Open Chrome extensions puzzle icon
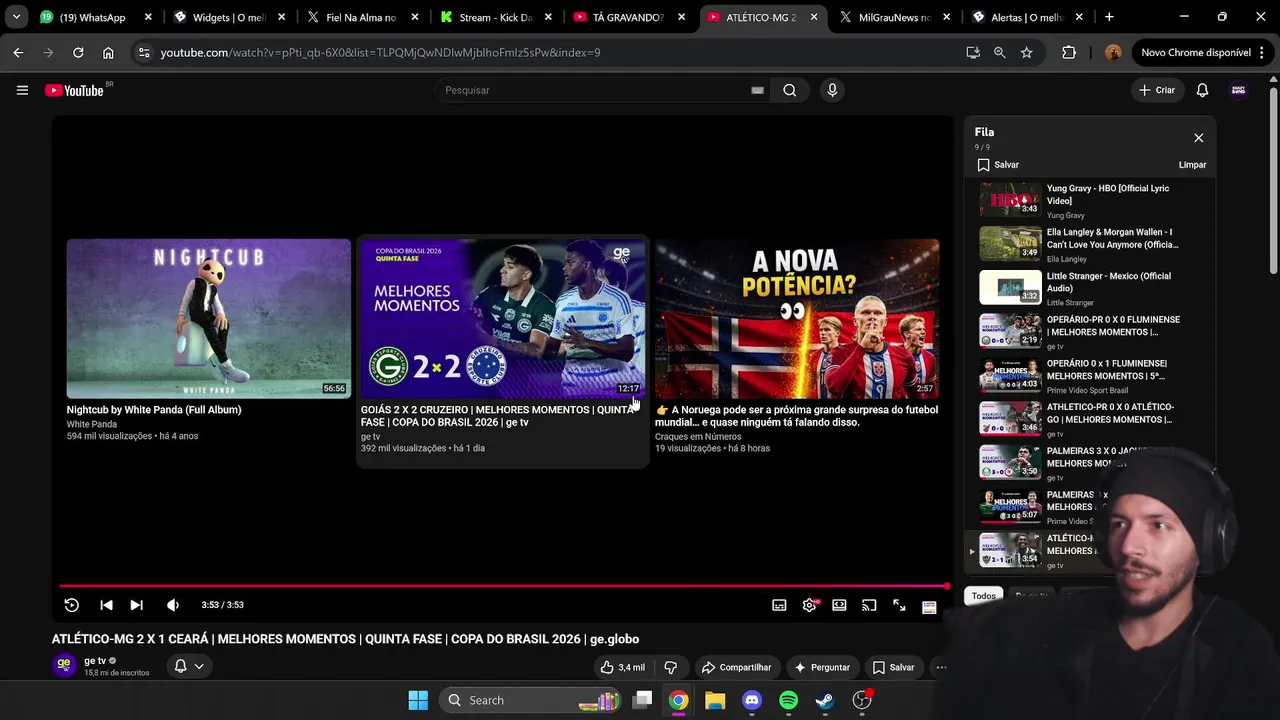Screen dimensions: 1280x720 click(x=1069, y=52)
